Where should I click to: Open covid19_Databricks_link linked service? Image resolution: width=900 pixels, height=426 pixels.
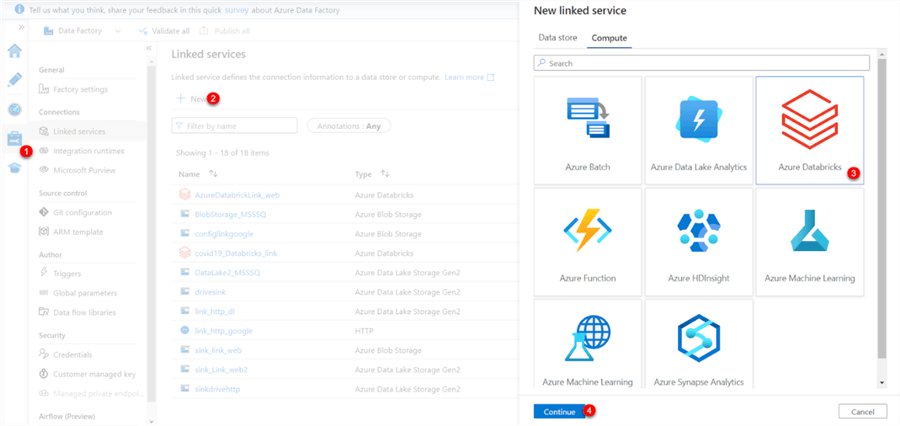coord(236,253)
